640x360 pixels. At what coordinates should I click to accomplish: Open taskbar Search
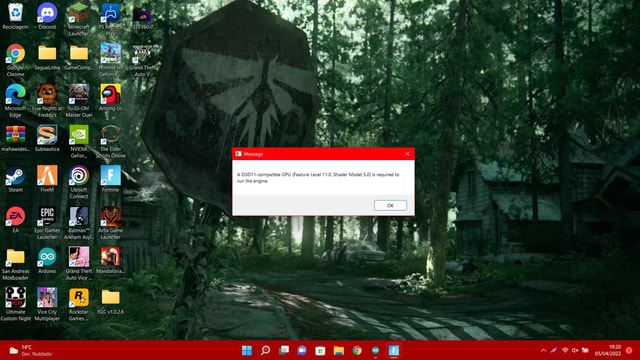(265, 350)
